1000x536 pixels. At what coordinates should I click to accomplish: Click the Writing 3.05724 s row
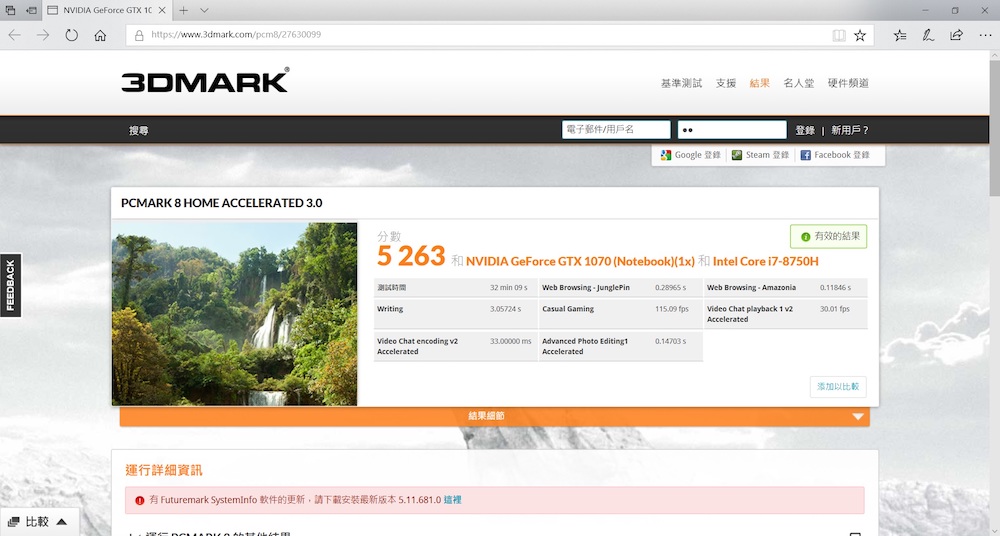pos(455,313)
